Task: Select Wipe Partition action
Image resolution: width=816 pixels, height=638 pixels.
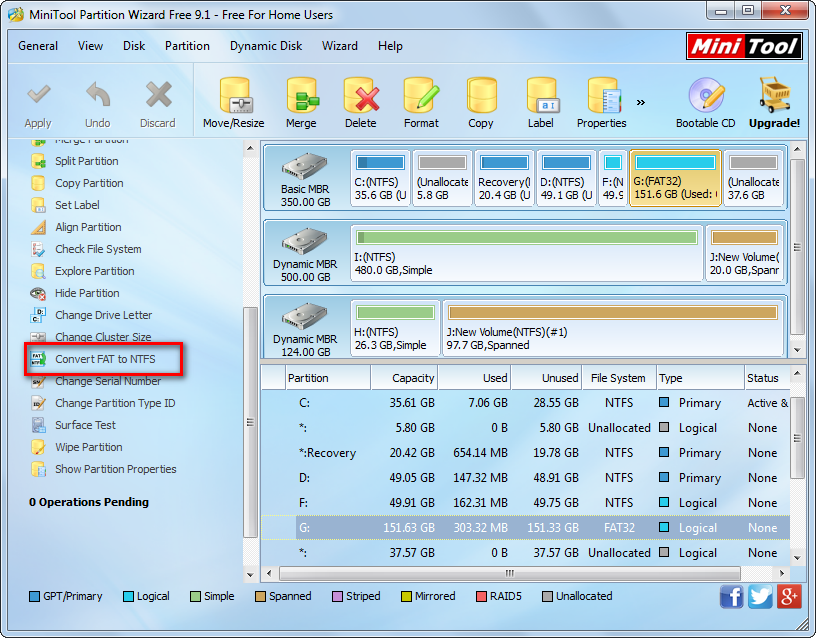Action: pos(77,447)
